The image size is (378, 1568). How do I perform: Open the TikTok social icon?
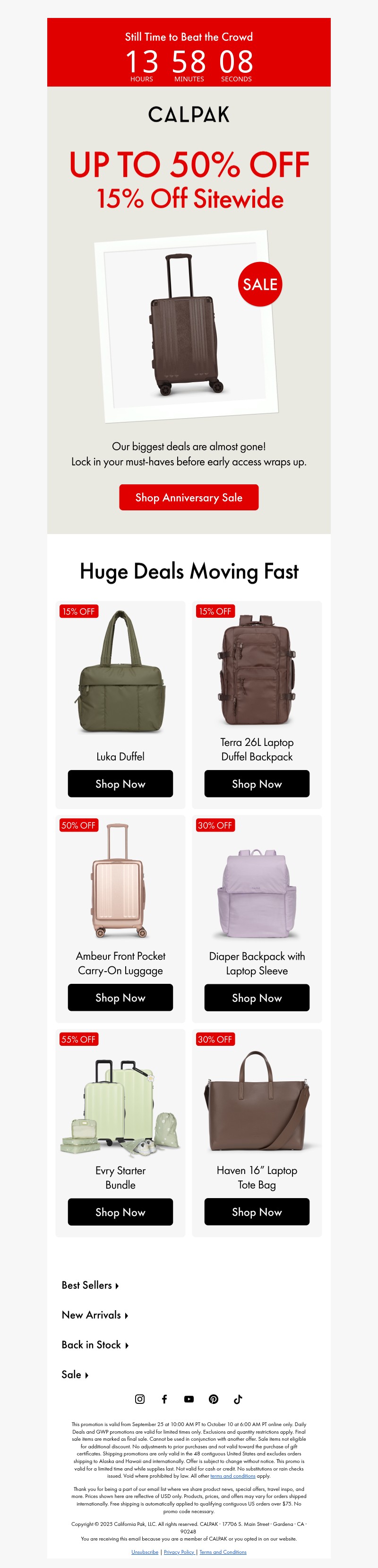pyautogui.click(x=238, y=1399)
